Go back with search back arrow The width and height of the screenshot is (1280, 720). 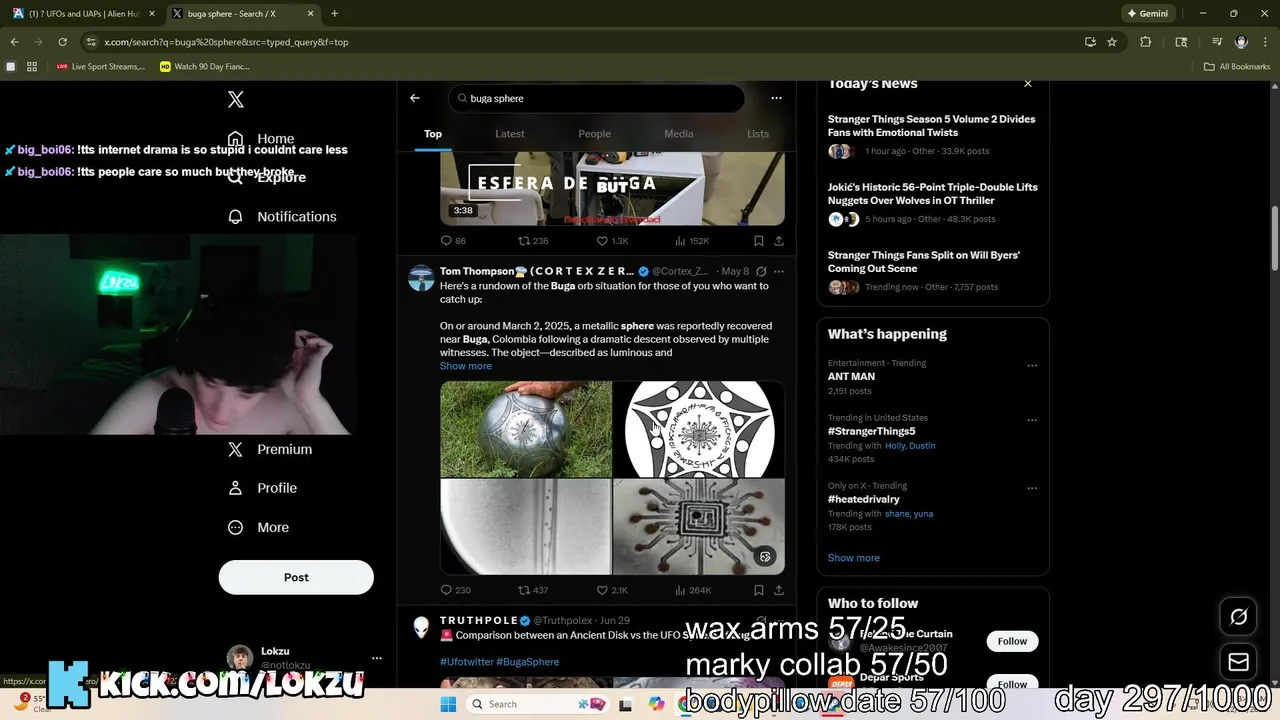(415, 98)
